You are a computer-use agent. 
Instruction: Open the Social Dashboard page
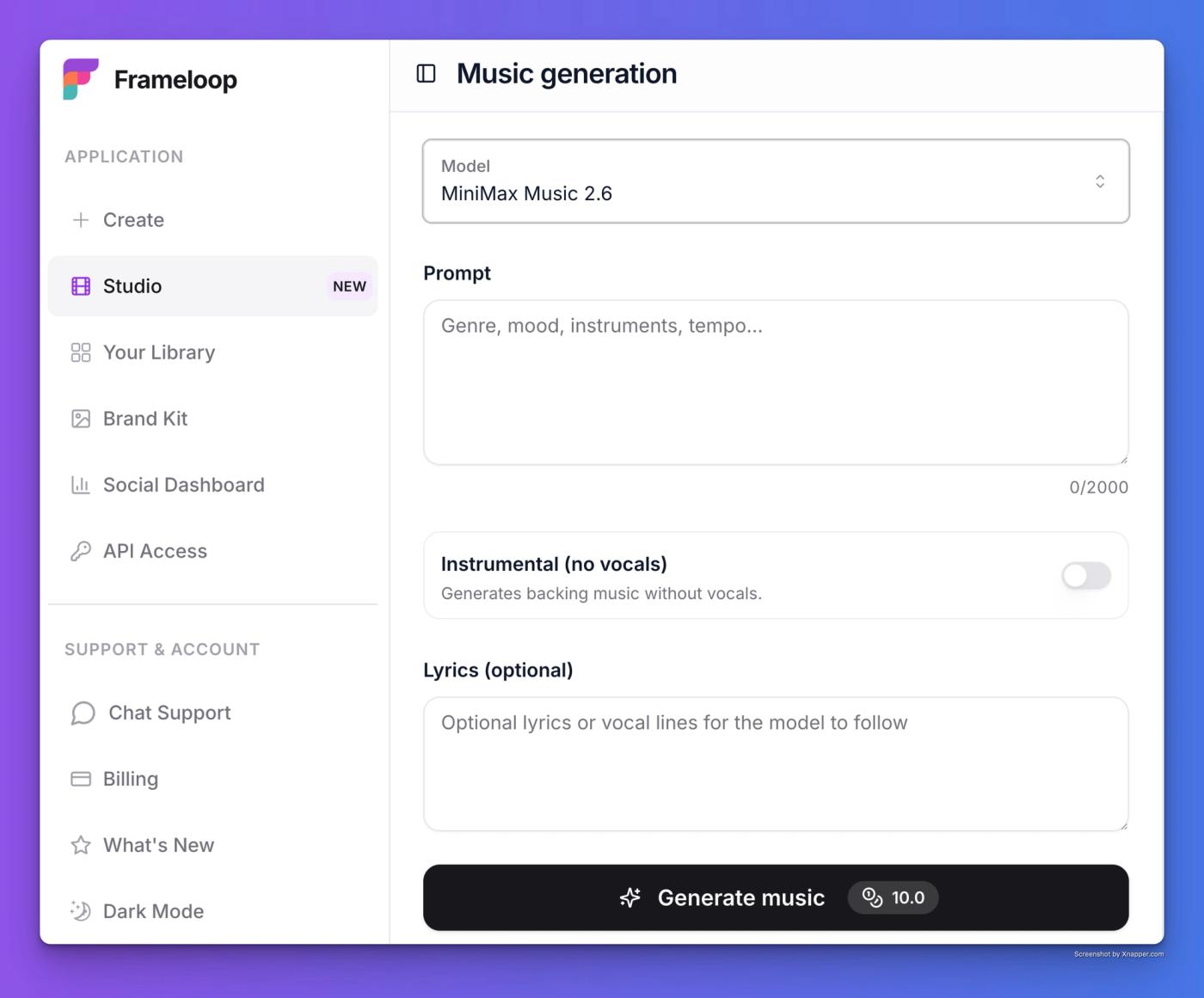(212, 485)
